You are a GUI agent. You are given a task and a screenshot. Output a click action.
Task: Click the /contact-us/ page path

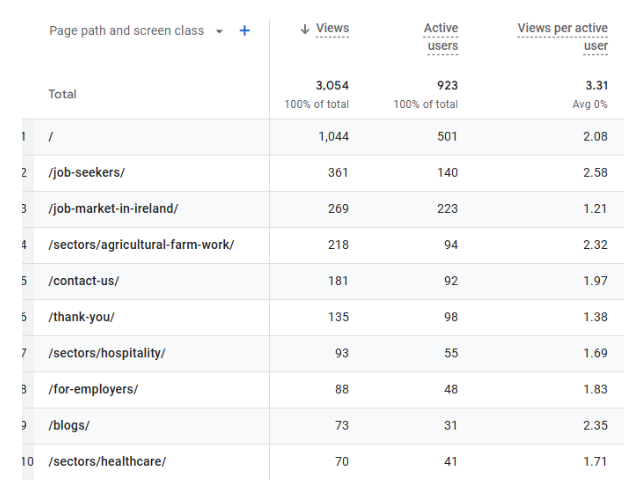[83, 281]
